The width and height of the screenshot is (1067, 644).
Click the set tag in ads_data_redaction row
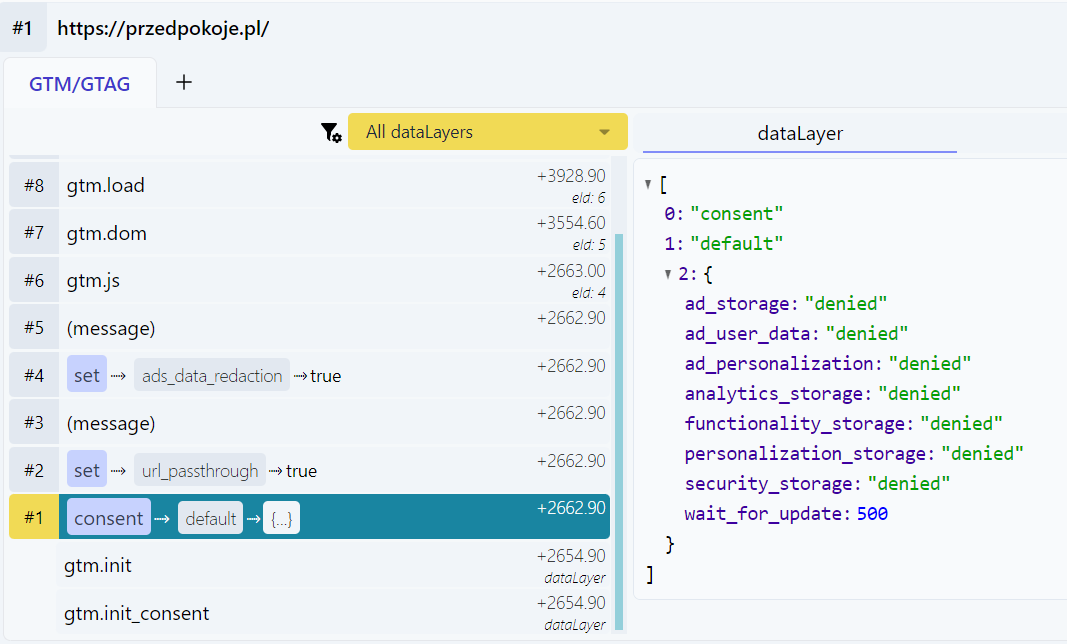(87, 376)
